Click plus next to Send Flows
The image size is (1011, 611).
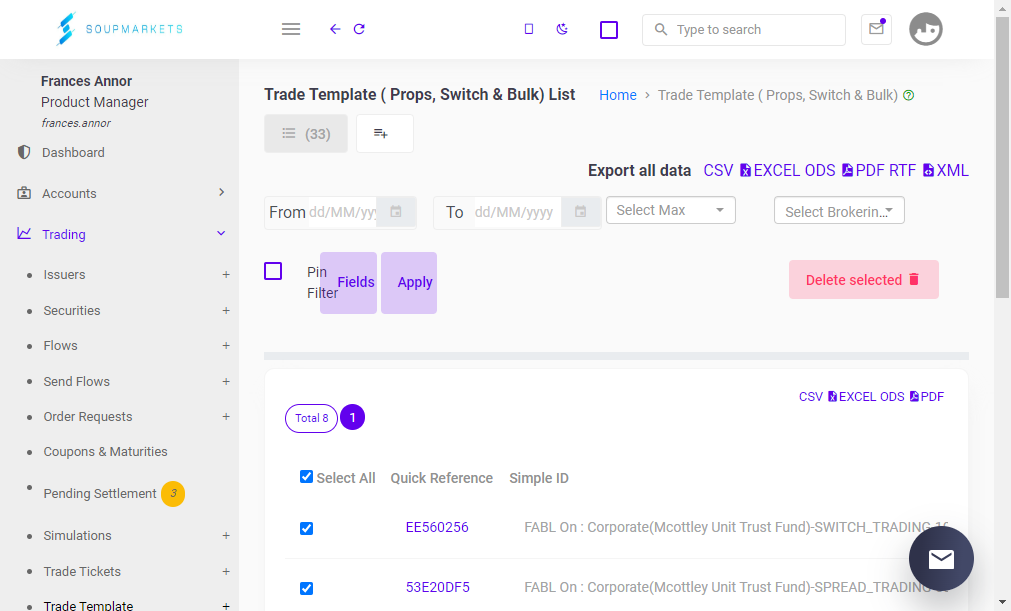point(226,382)
